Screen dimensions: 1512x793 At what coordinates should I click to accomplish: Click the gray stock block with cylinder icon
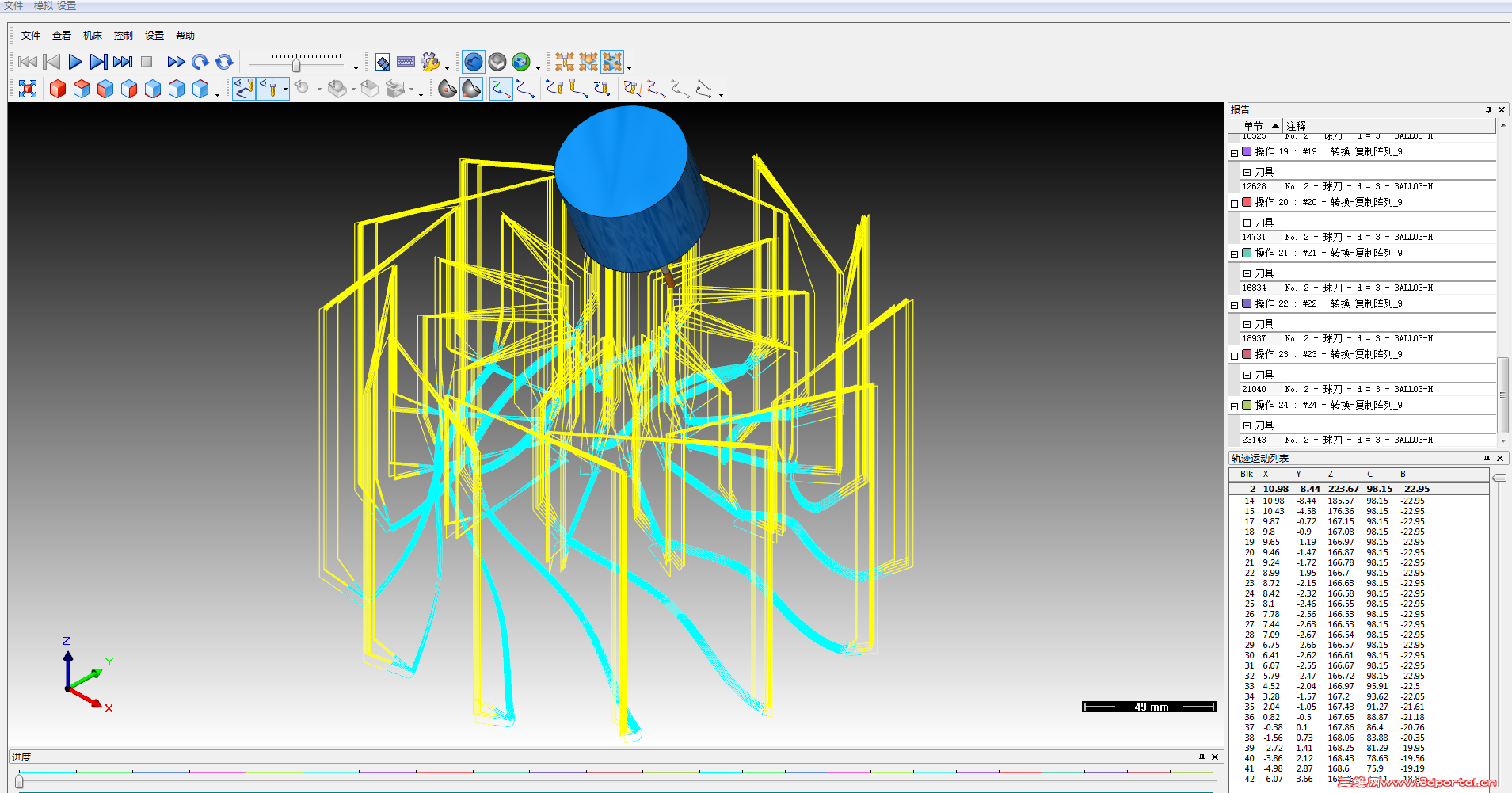pos(337,89)
